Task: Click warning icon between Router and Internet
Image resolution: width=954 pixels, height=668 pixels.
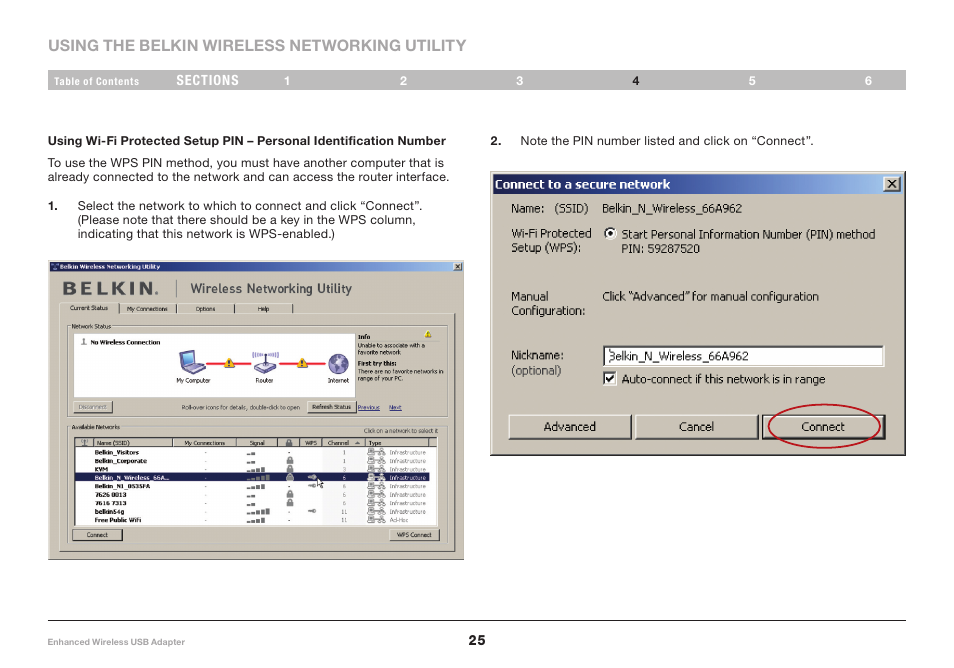Action: point(302,363)
